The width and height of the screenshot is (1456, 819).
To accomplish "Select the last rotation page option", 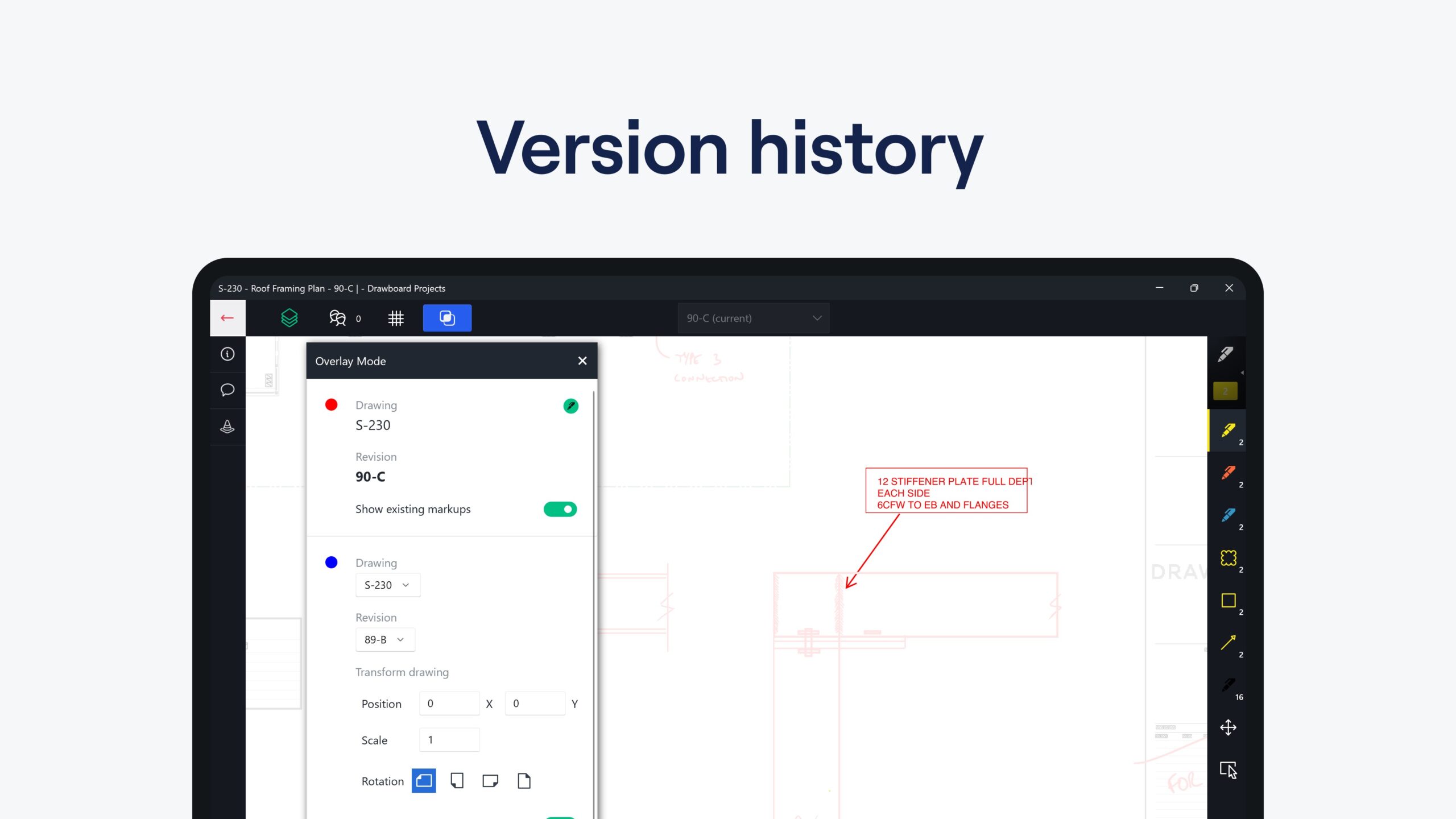I will 524,781.
